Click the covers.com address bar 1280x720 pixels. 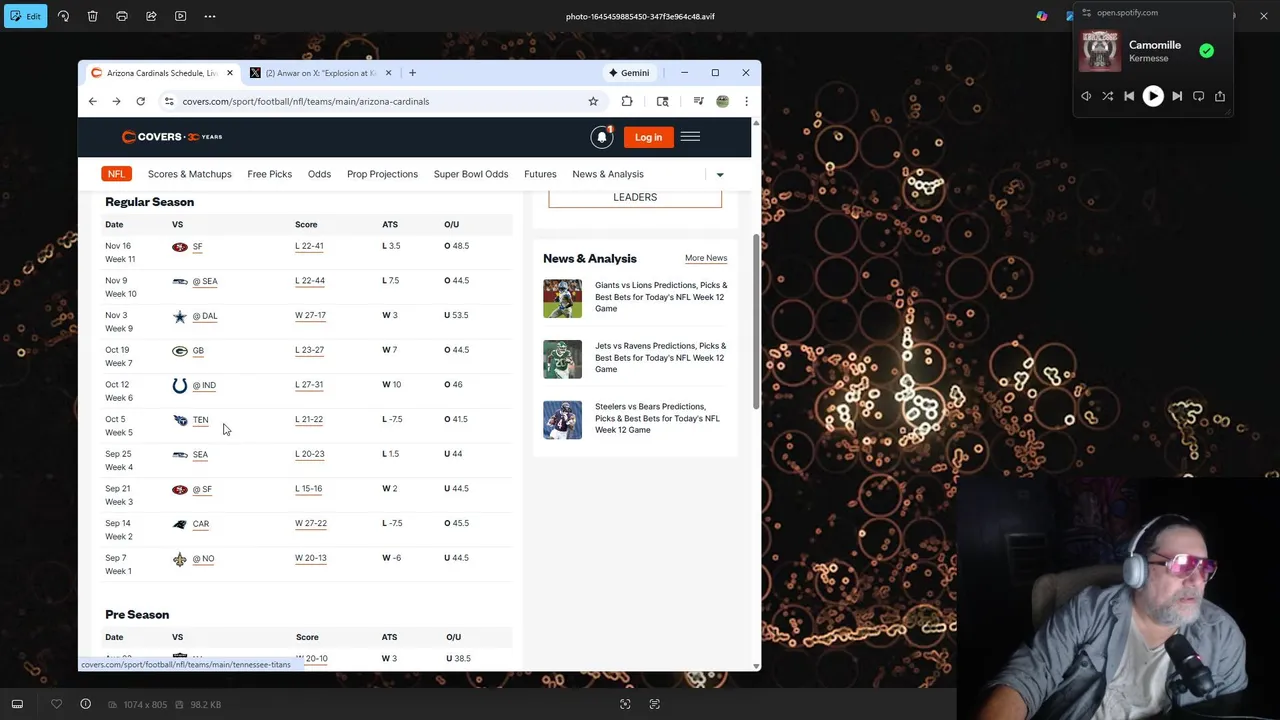coord(380,101)
